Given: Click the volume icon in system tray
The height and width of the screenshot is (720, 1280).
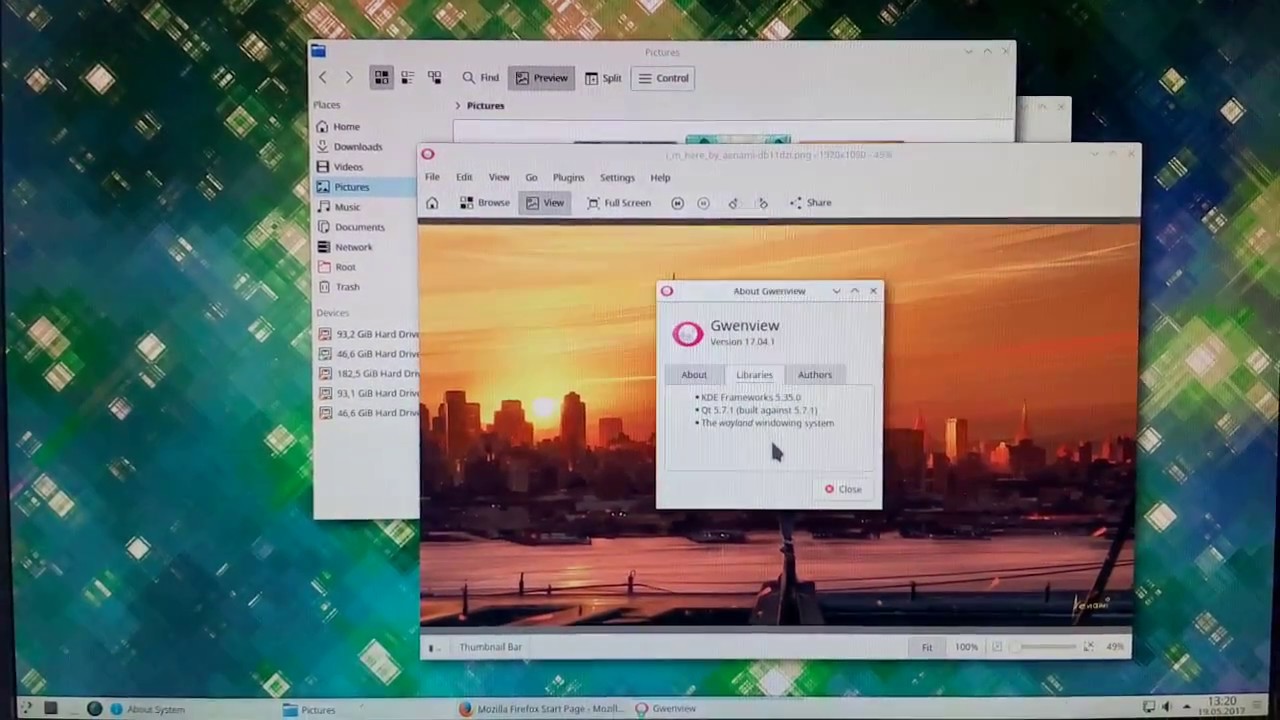Looking at the screenshot, I should point(1166,708).
